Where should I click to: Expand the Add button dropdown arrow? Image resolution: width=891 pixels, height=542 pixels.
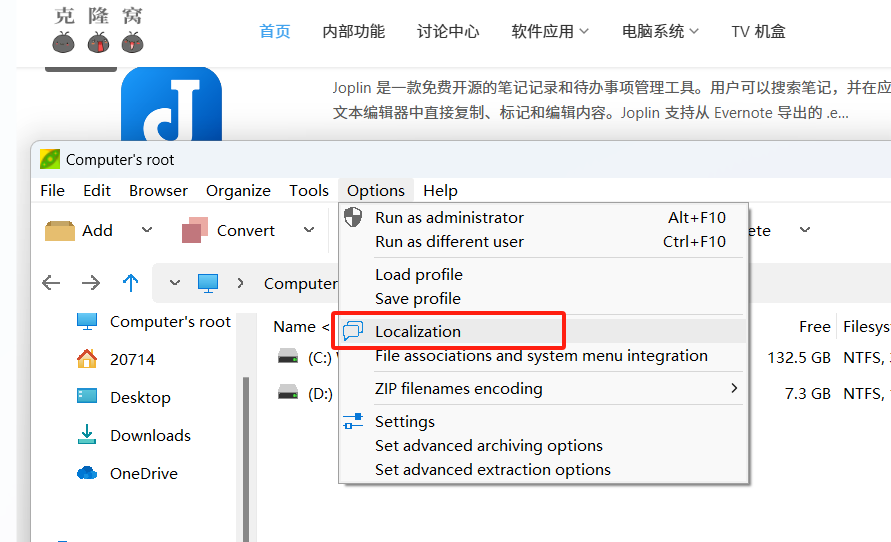coord(147,230)
